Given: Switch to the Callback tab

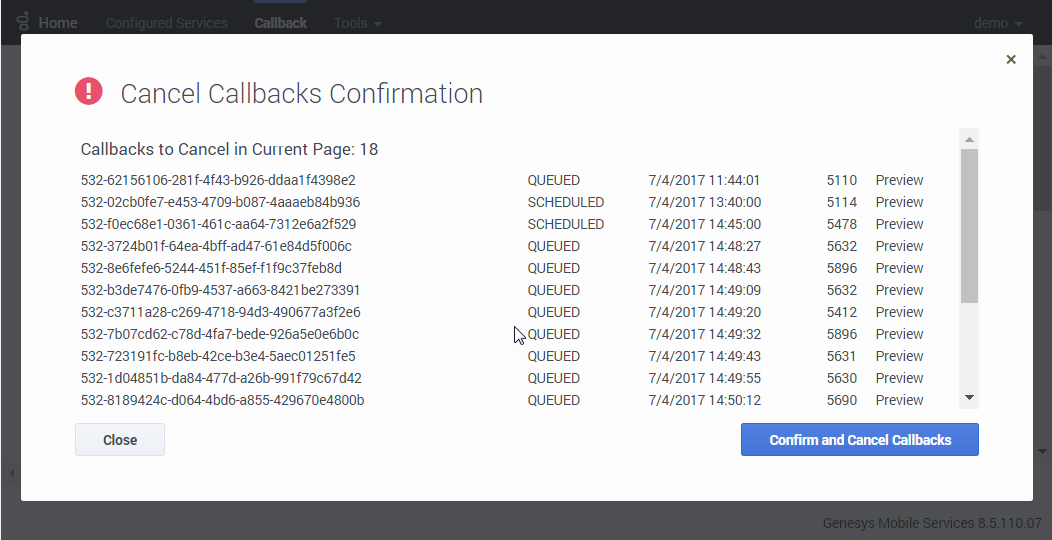Looking at the screenshot, I should [x=280, y=23].
